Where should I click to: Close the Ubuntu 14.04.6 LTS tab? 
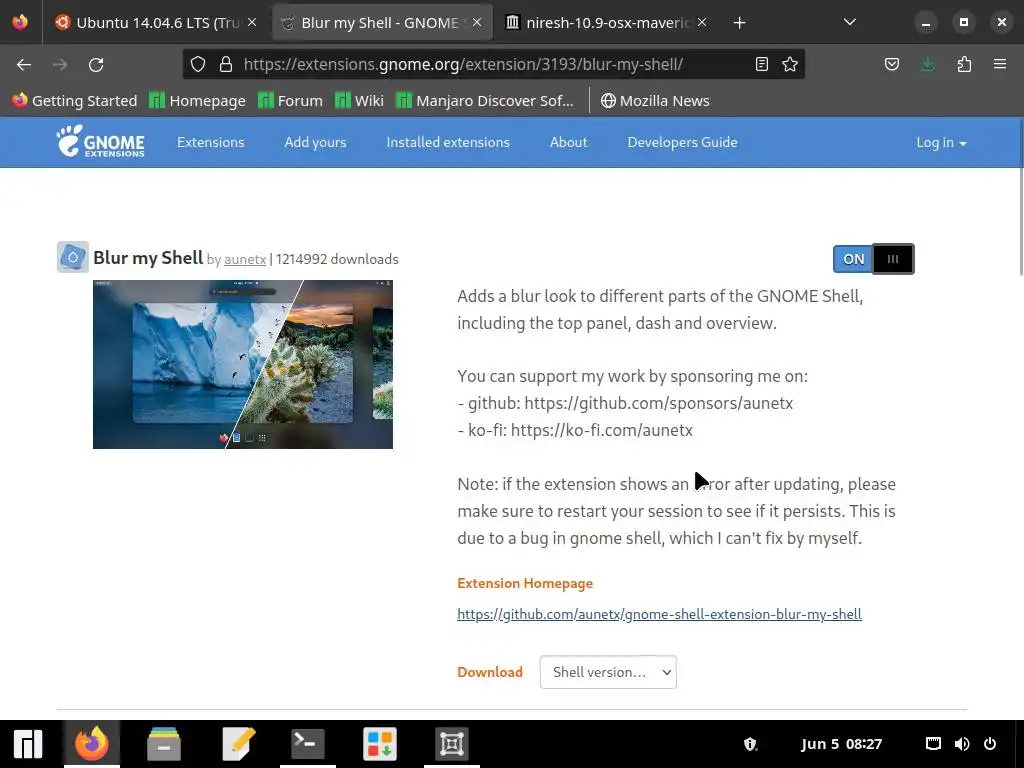point(252,22)
